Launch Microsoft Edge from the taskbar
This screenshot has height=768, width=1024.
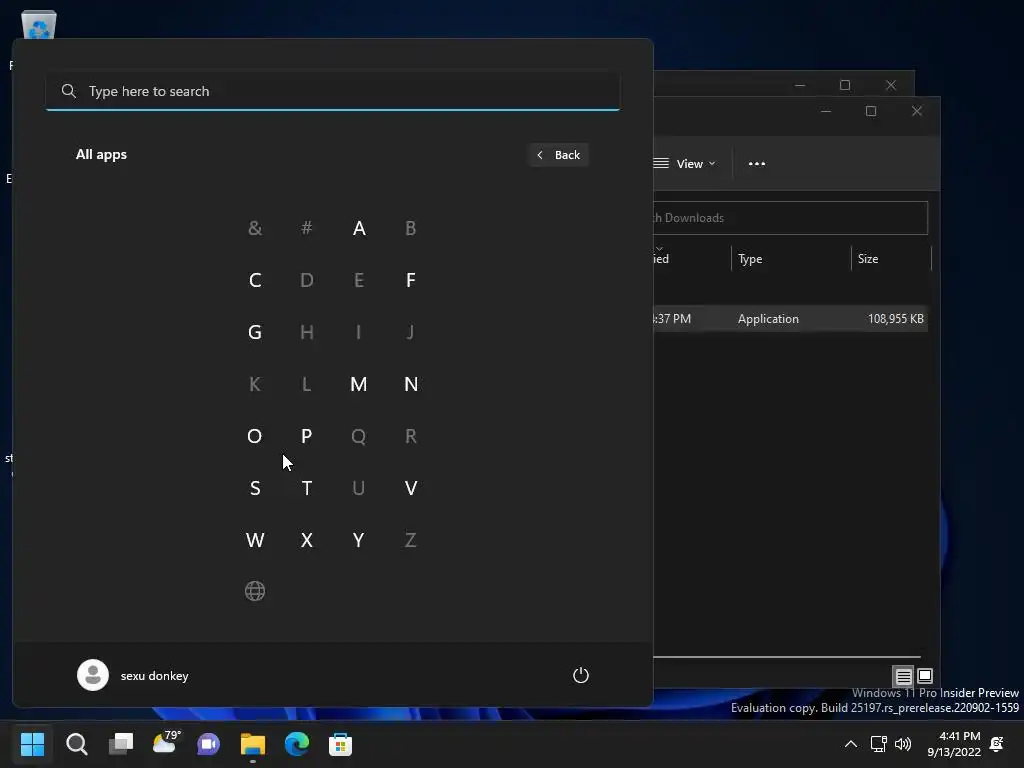296,744
